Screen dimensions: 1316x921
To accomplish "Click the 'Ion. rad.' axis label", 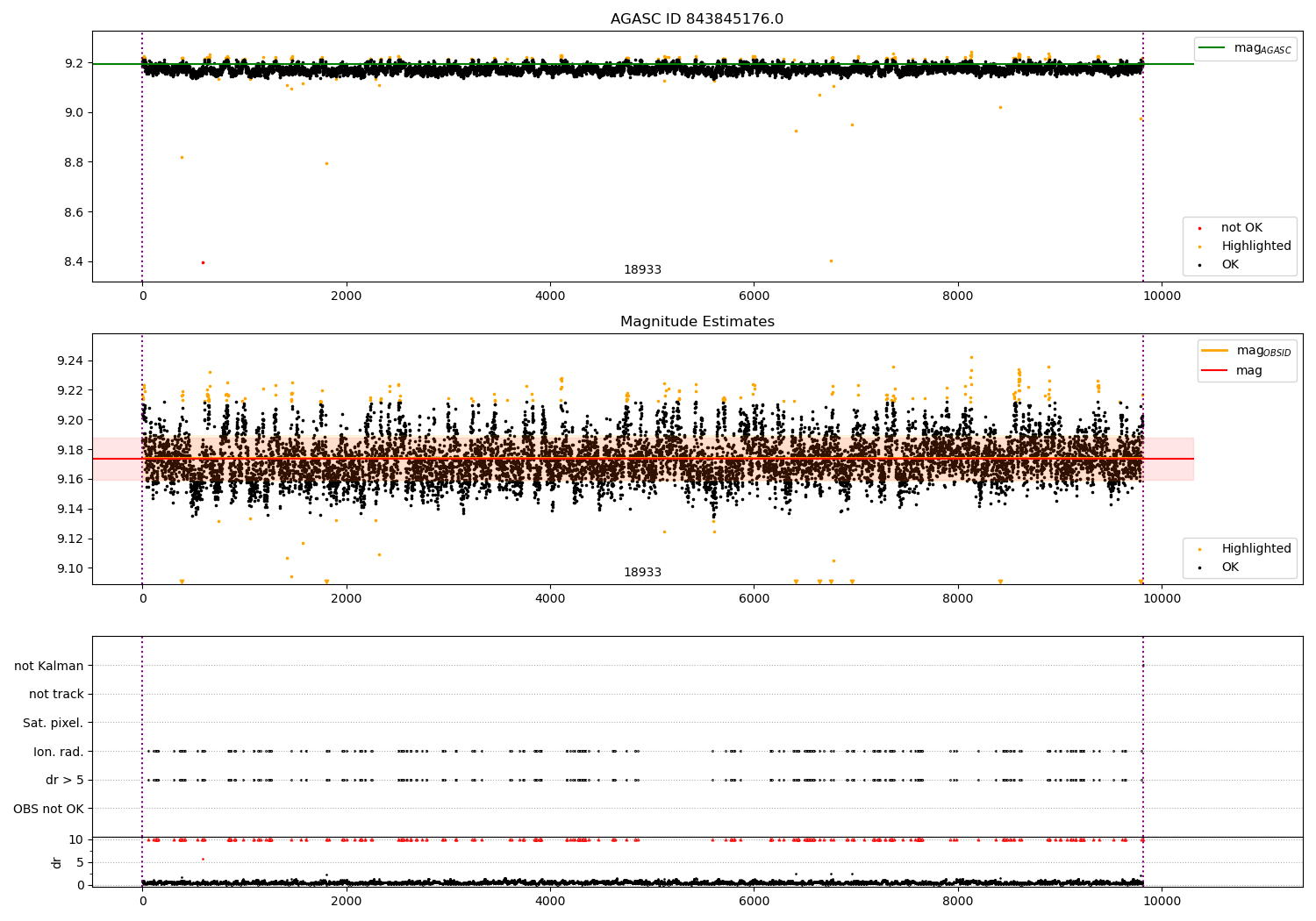I will (59, 752).
